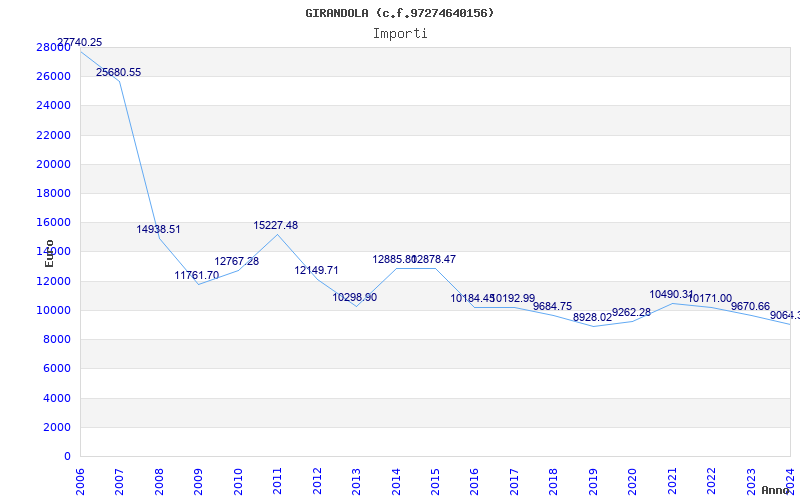
Task: Click the data label 8928.02
Action: pos(592,317)
